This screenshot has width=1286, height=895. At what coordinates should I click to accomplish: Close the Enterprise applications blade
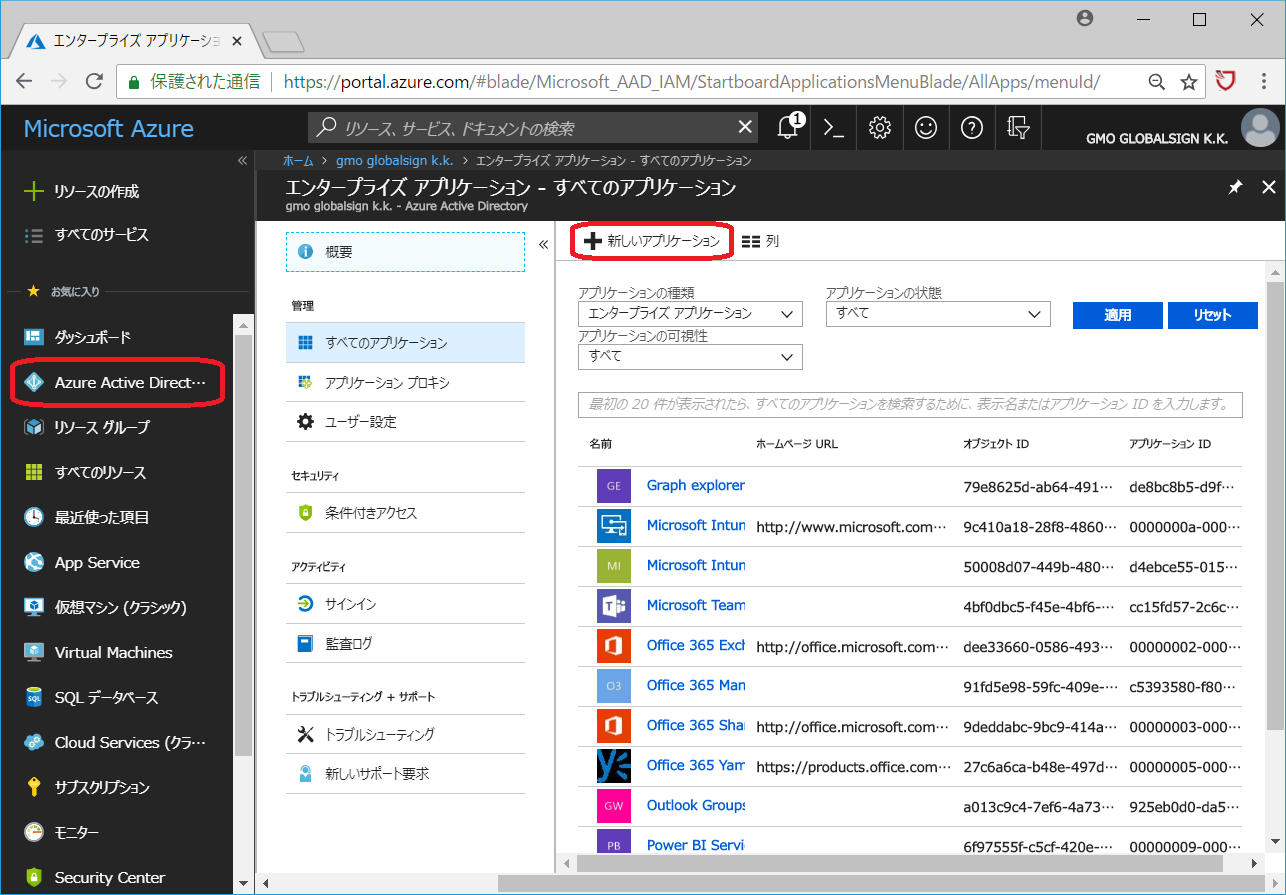(1269, 187)
